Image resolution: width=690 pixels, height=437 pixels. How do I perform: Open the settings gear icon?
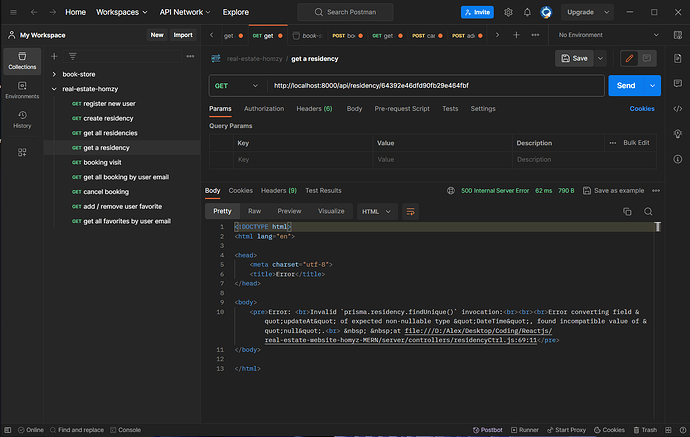[509, 12]
